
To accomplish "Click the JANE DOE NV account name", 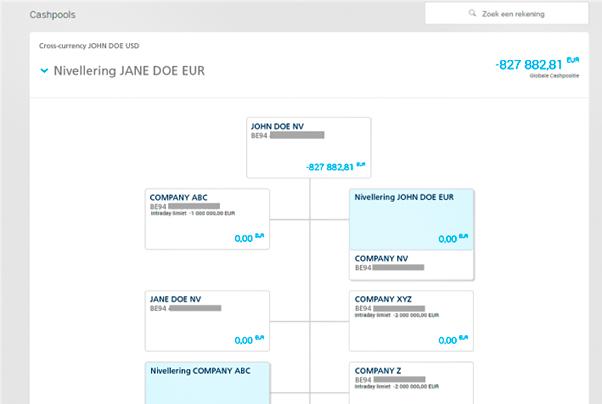I will pos(176,299).
